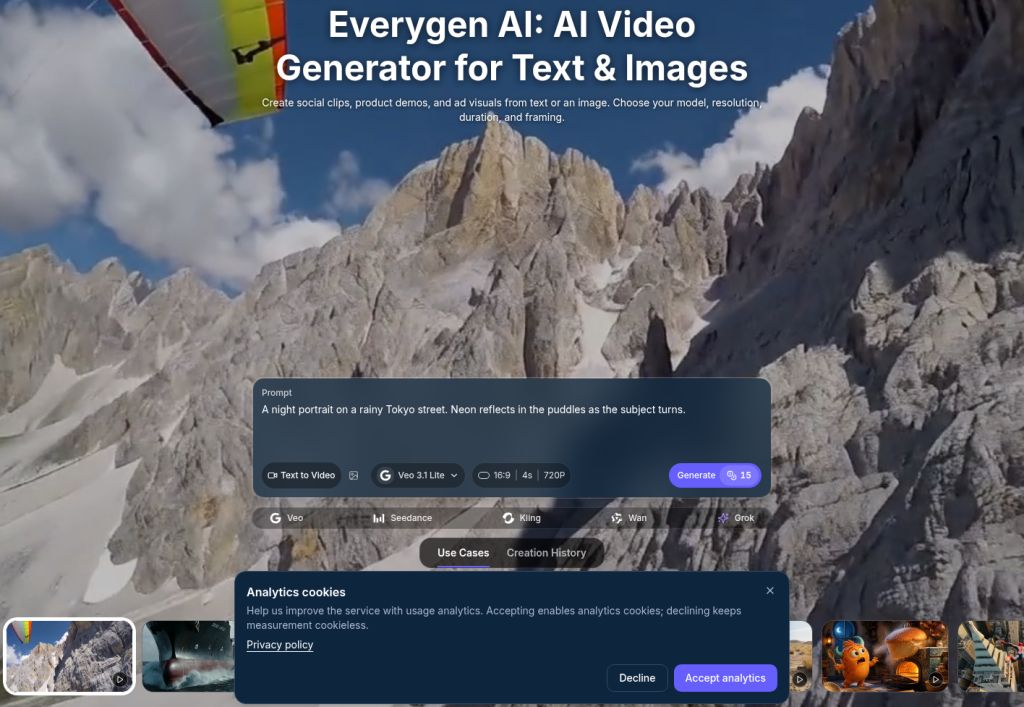Close the Analytics cookies banner

click(770, 590)
